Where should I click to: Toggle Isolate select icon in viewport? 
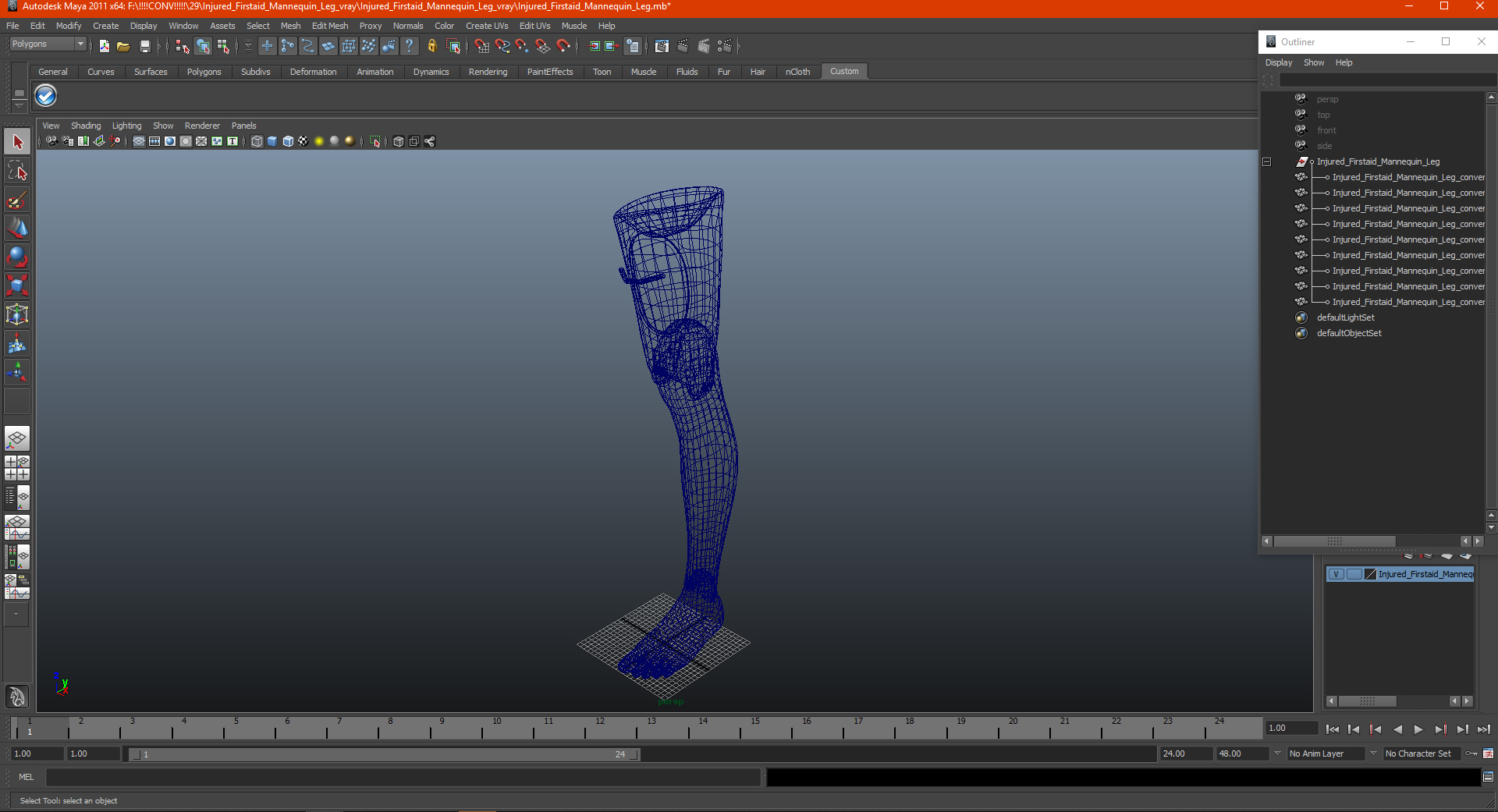[375, 141]
